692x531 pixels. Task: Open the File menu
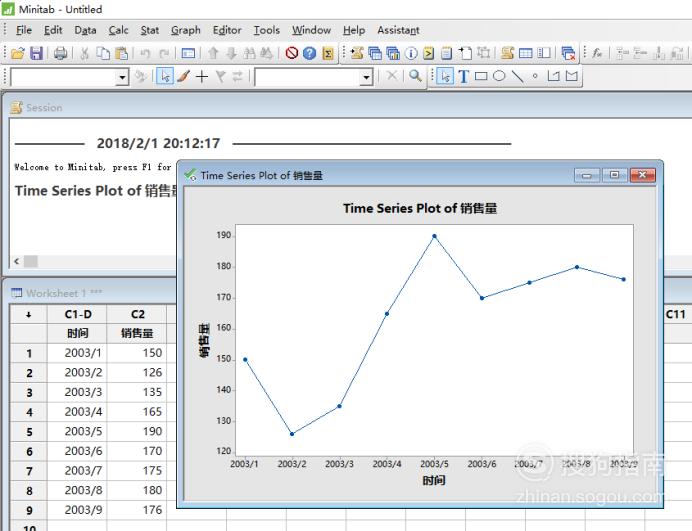[x=24, y=30]
